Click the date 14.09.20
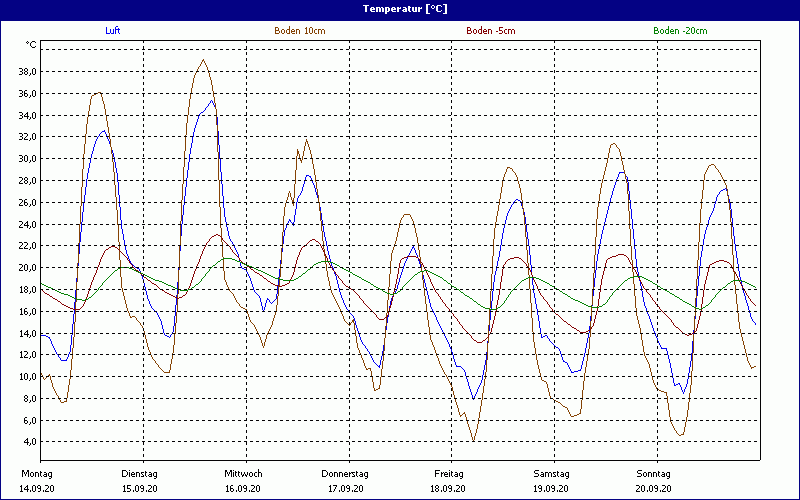The height and width of the screenshot is (500, 800). point(37,489)
